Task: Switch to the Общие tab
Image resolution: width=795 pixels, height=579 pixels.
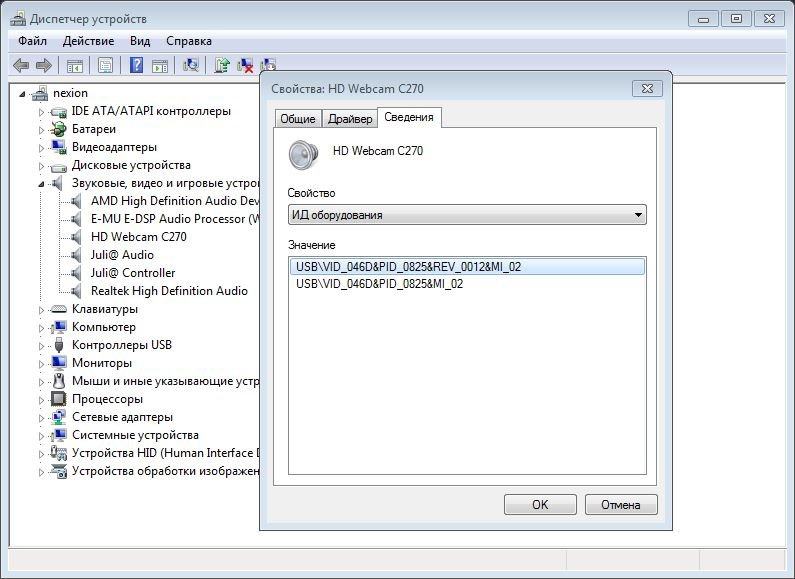Action: pos(298,119)
